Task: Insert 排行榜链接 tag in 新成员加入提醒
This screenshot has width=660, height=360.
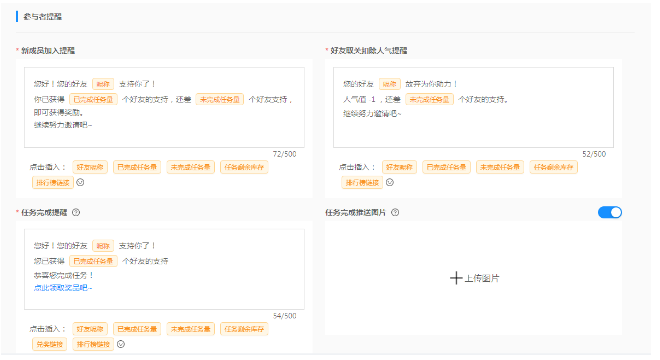Action: click(53, 182)
